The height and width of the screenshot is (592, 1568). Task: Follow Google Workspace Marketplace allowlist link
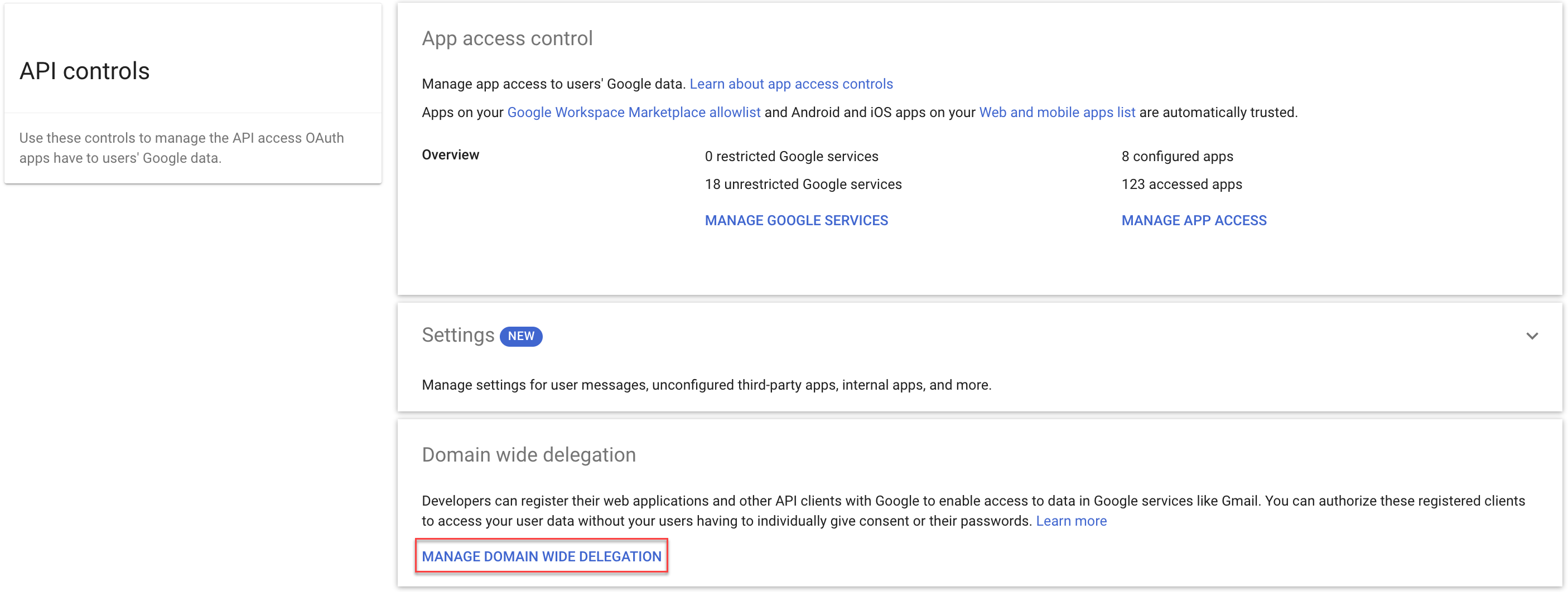pyautogui.click(x=633, y=113)
